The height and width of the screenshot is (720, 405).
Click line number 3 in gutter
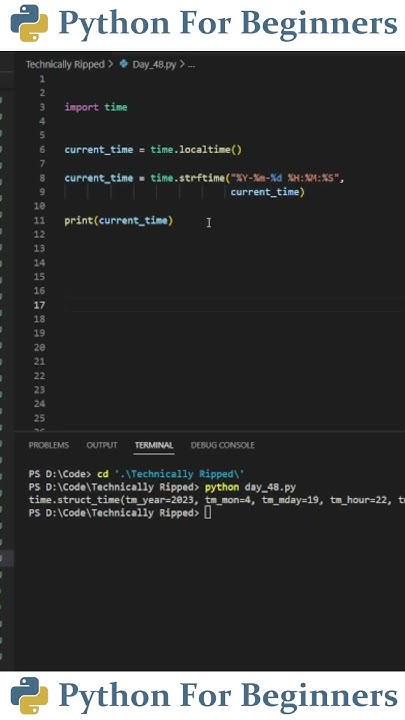[42, 107]
